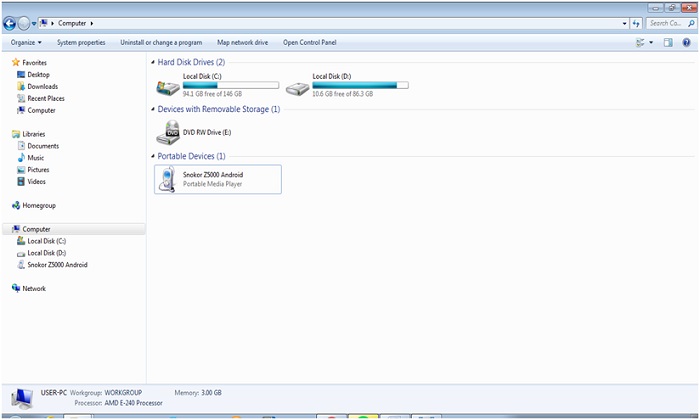This screenshot has height=420, width=700.
Task: Open the address bar history dropdown
Action: click(x=624, y=23)
